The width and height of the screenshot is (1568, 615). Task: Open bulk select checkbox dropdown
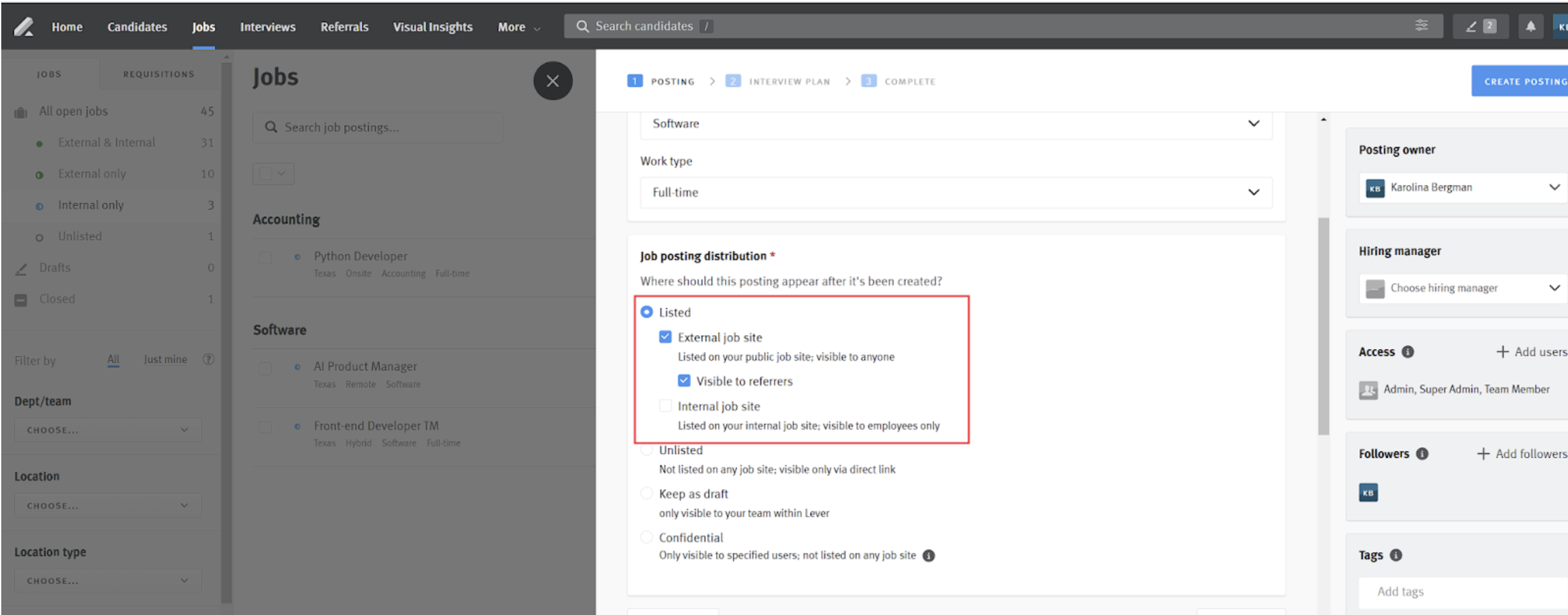coord(273,174)
